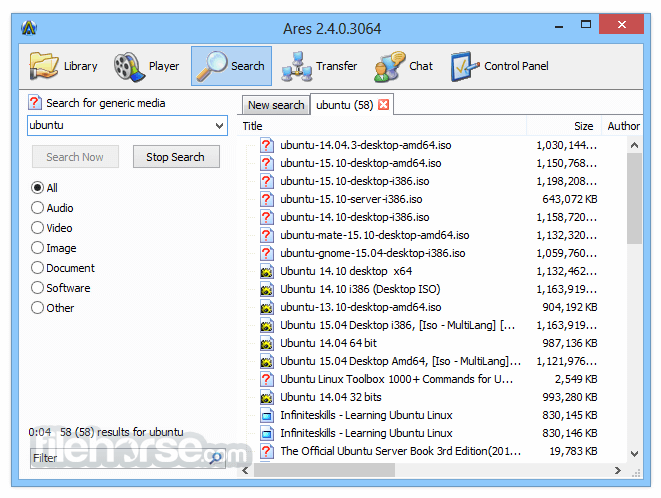This screenshot has height=498, width=661.
Task: Click software icon of Ubuntu 14.10 desktop x64
Action: 266,271
